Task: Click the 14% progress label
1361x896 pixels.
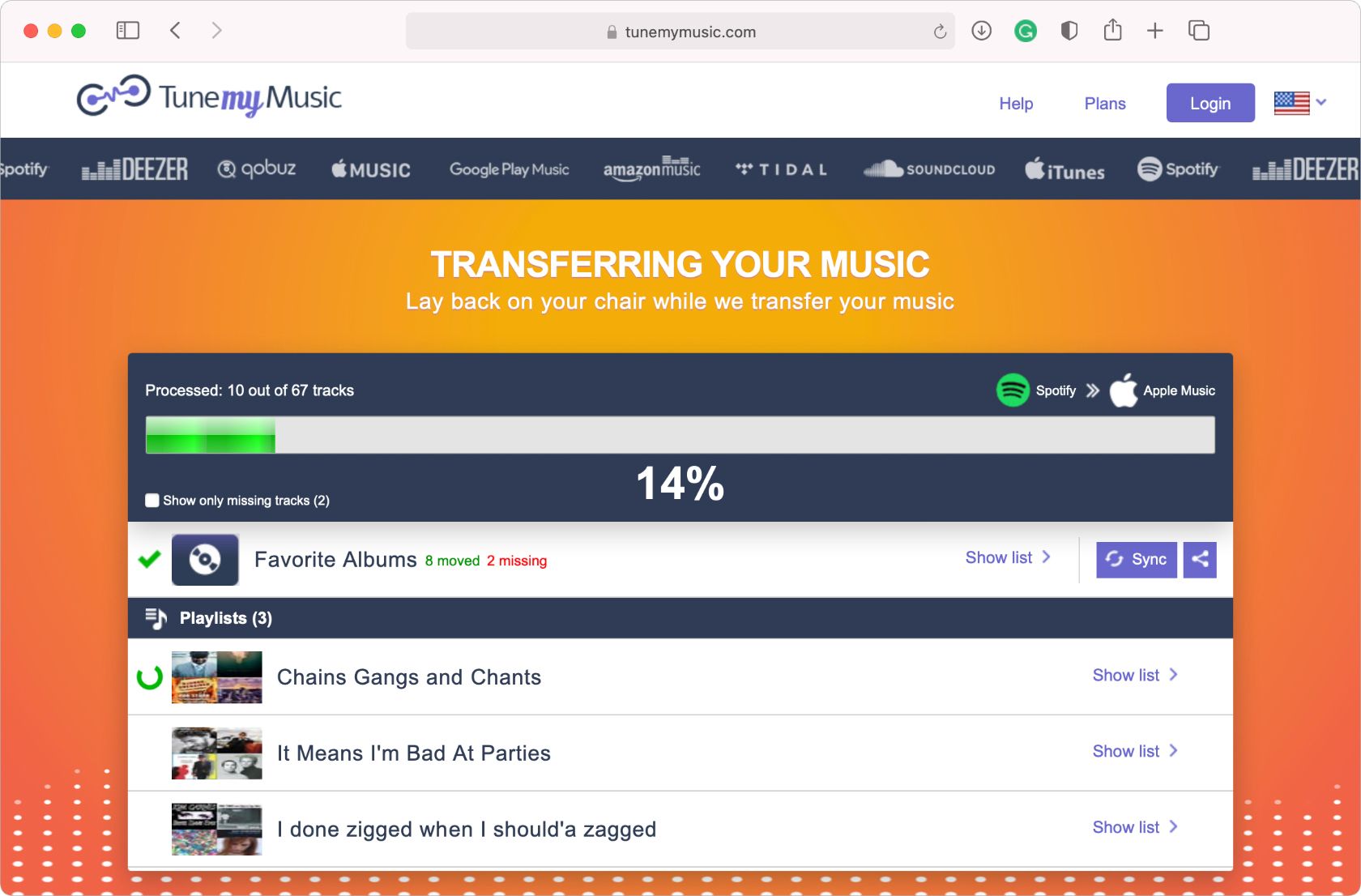Action: point(680,484)
